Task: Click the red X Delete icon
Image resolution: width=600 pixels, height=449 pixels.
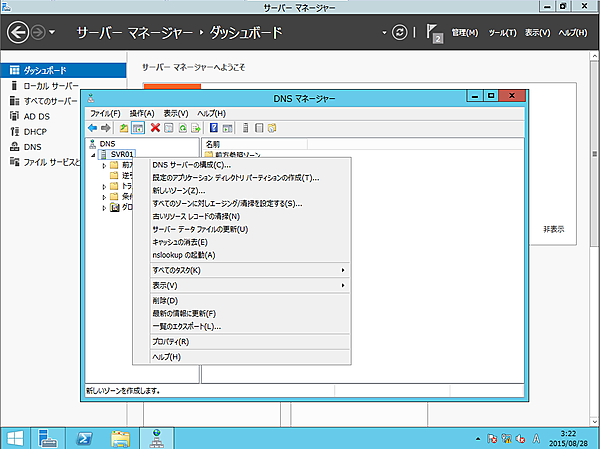Action: coord(155,128)
